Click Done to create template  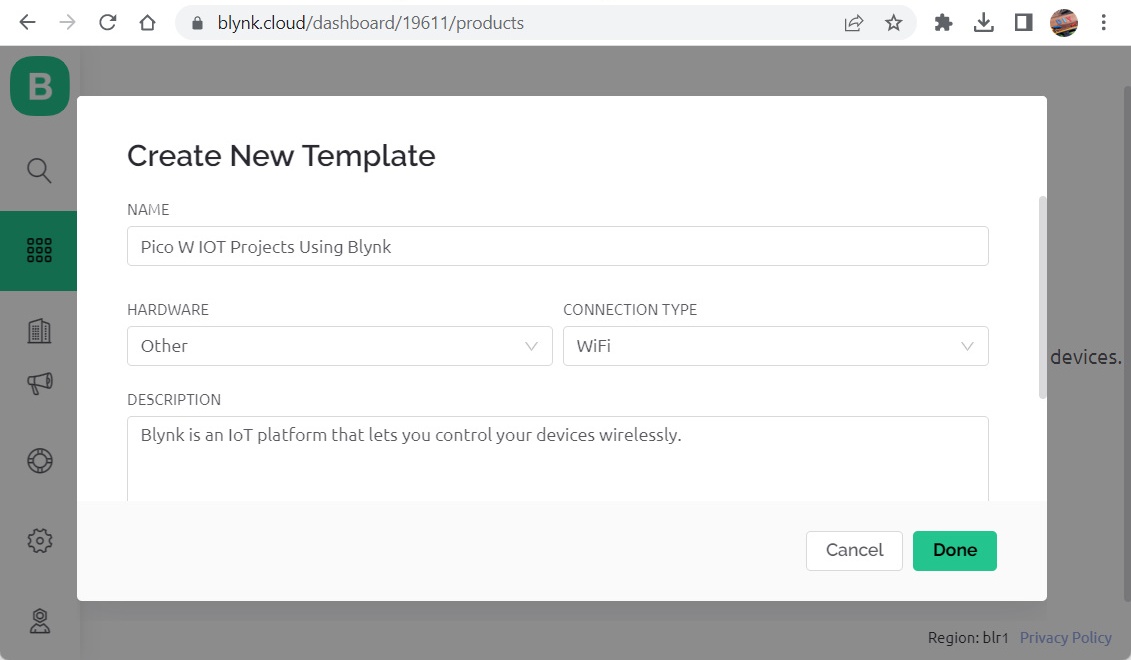(954, 550)
